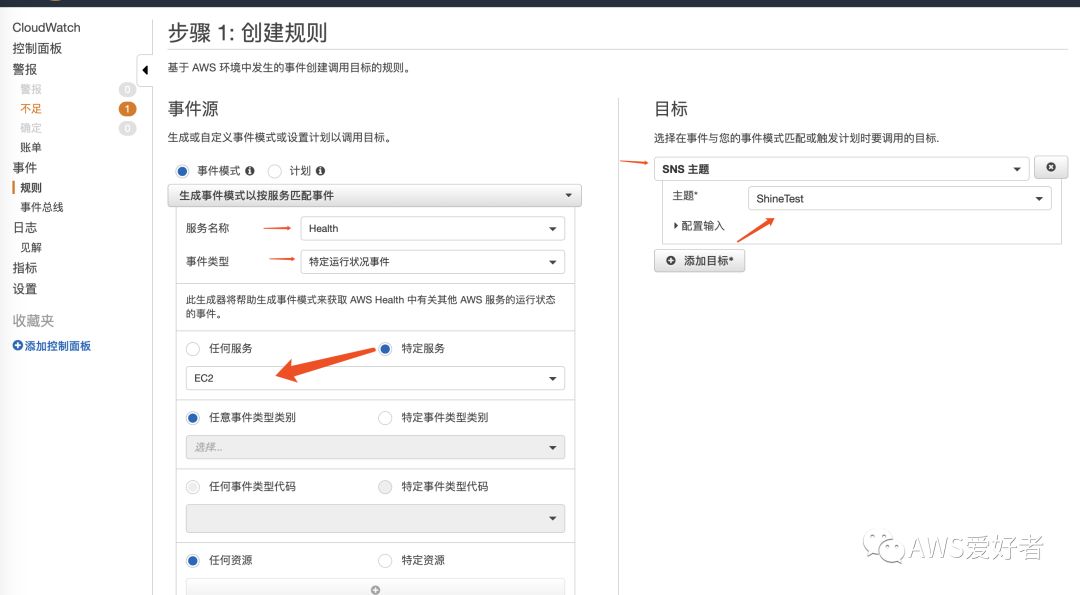Click the 主题* label
Screen dimensions: 1080x595
(685, 196)
